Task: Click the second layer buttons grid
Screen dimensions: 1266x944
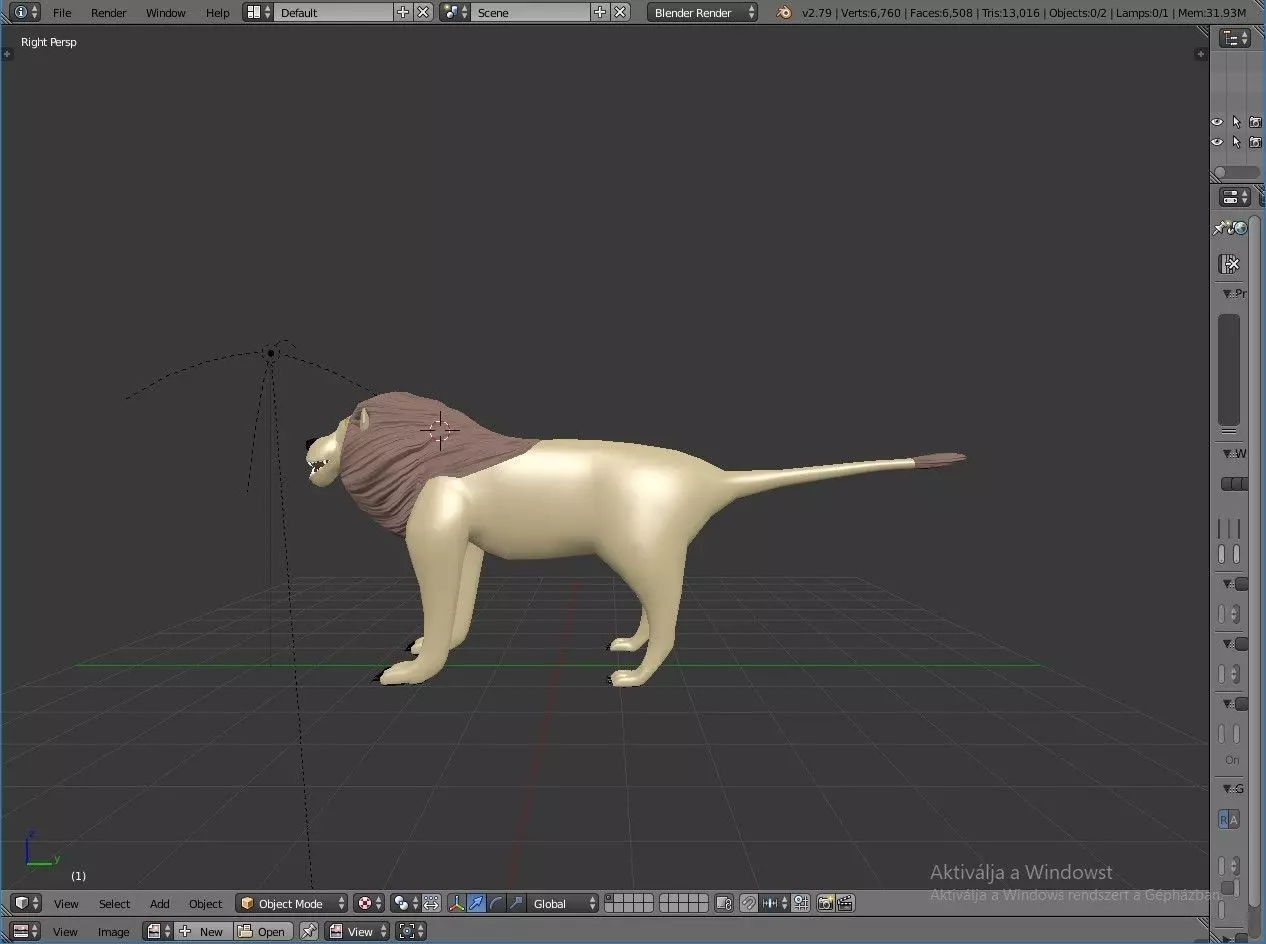Action: pyautogui.click(x=685, y=903)
